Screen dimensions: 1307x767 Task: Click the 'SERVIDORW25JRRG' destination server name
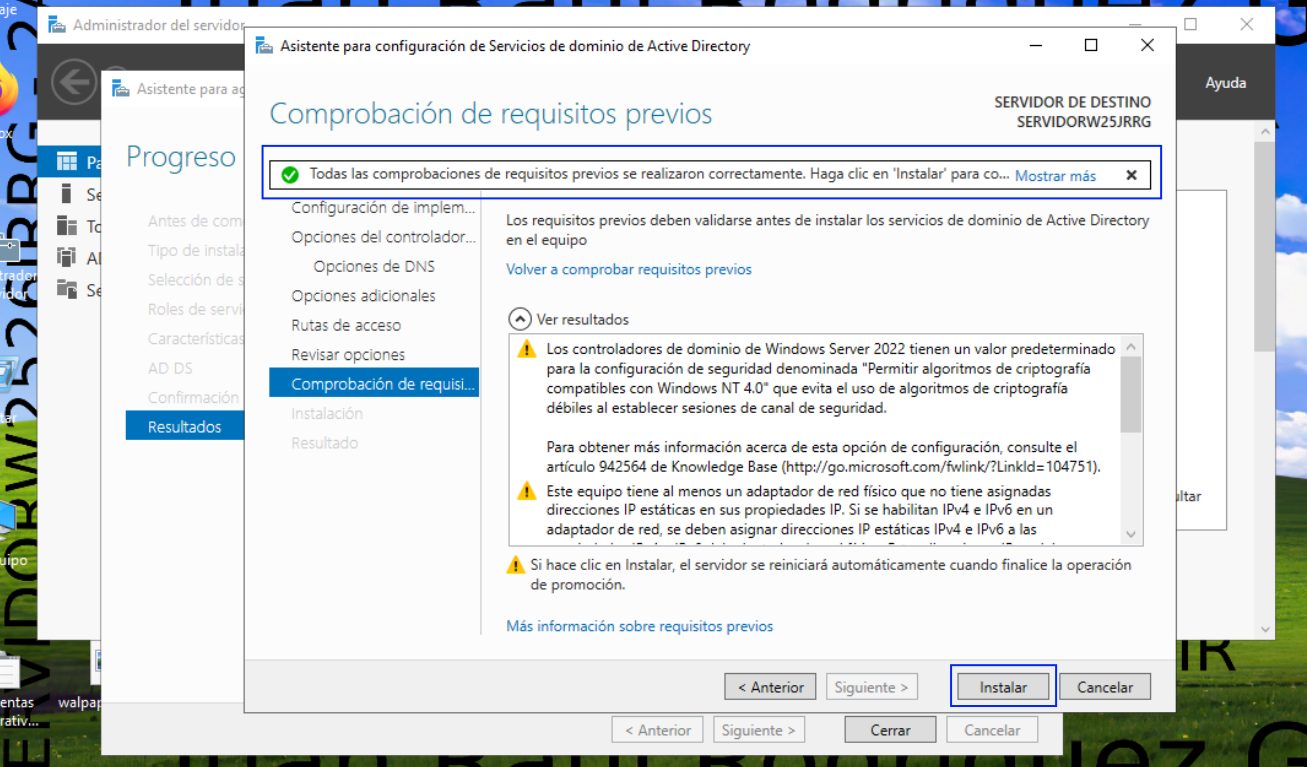1084,122
